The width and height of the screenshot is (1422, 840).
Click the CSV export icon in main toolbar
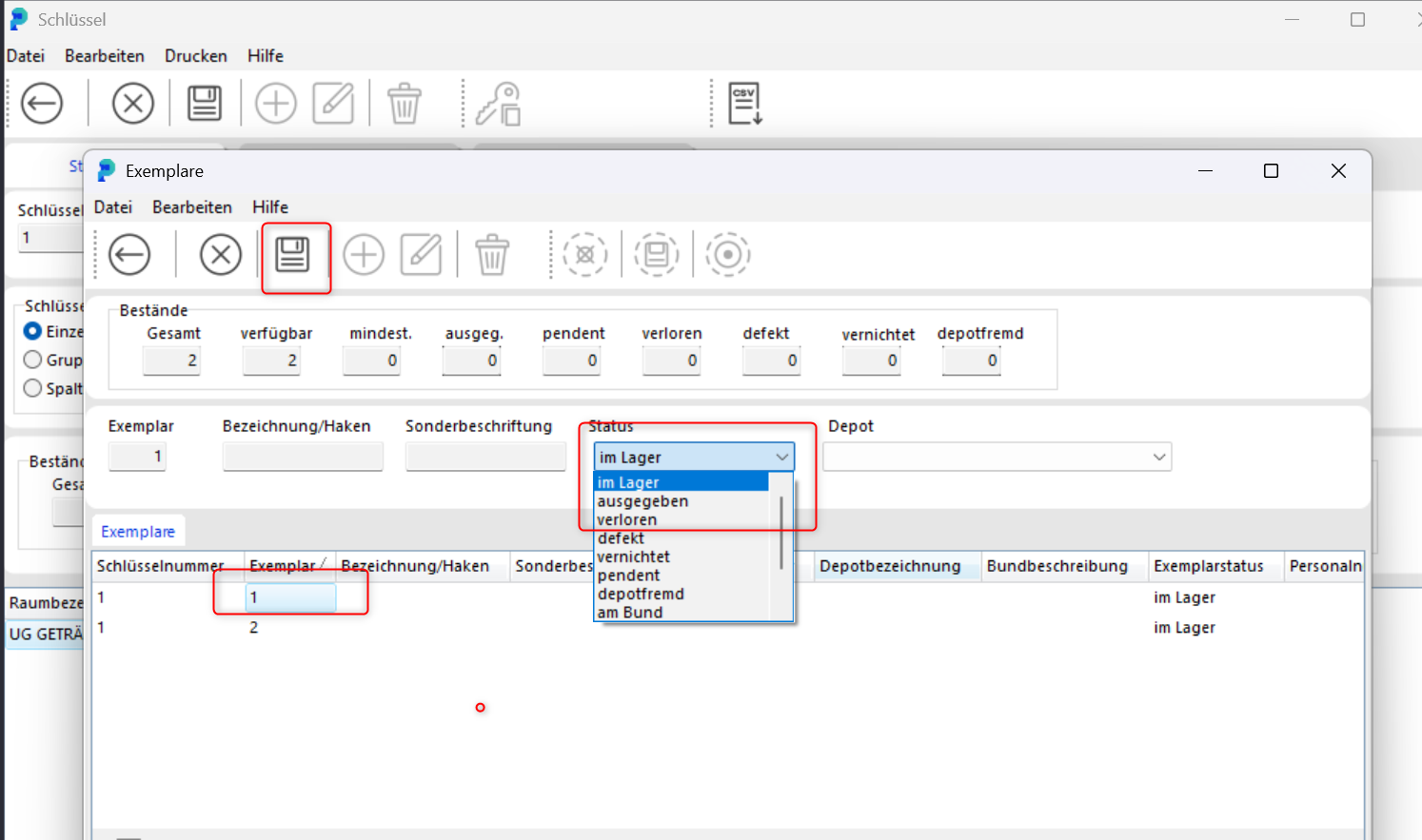pos(745,104)
